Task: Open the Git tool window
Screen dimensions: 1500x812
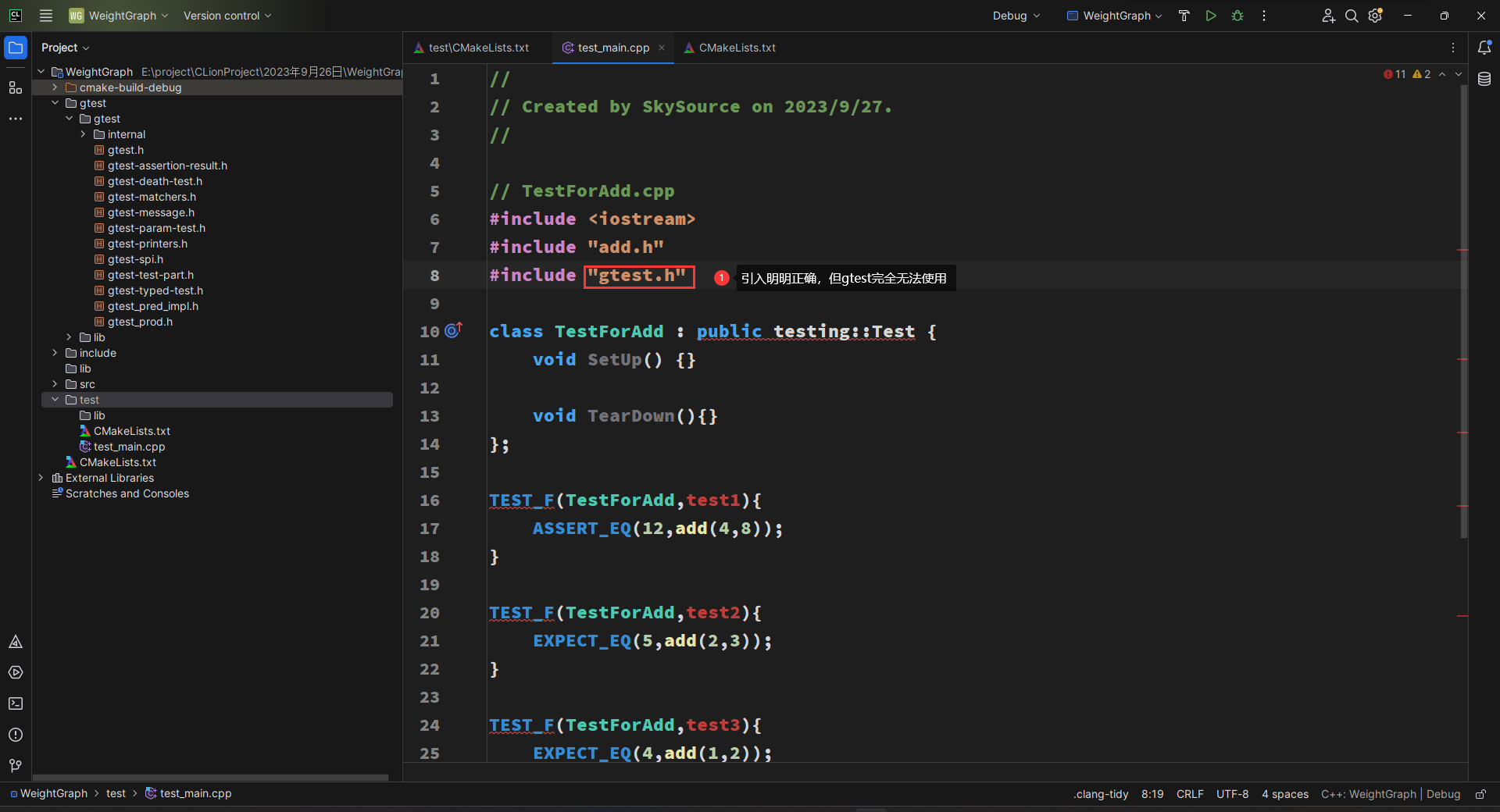Action: [16, 766]
